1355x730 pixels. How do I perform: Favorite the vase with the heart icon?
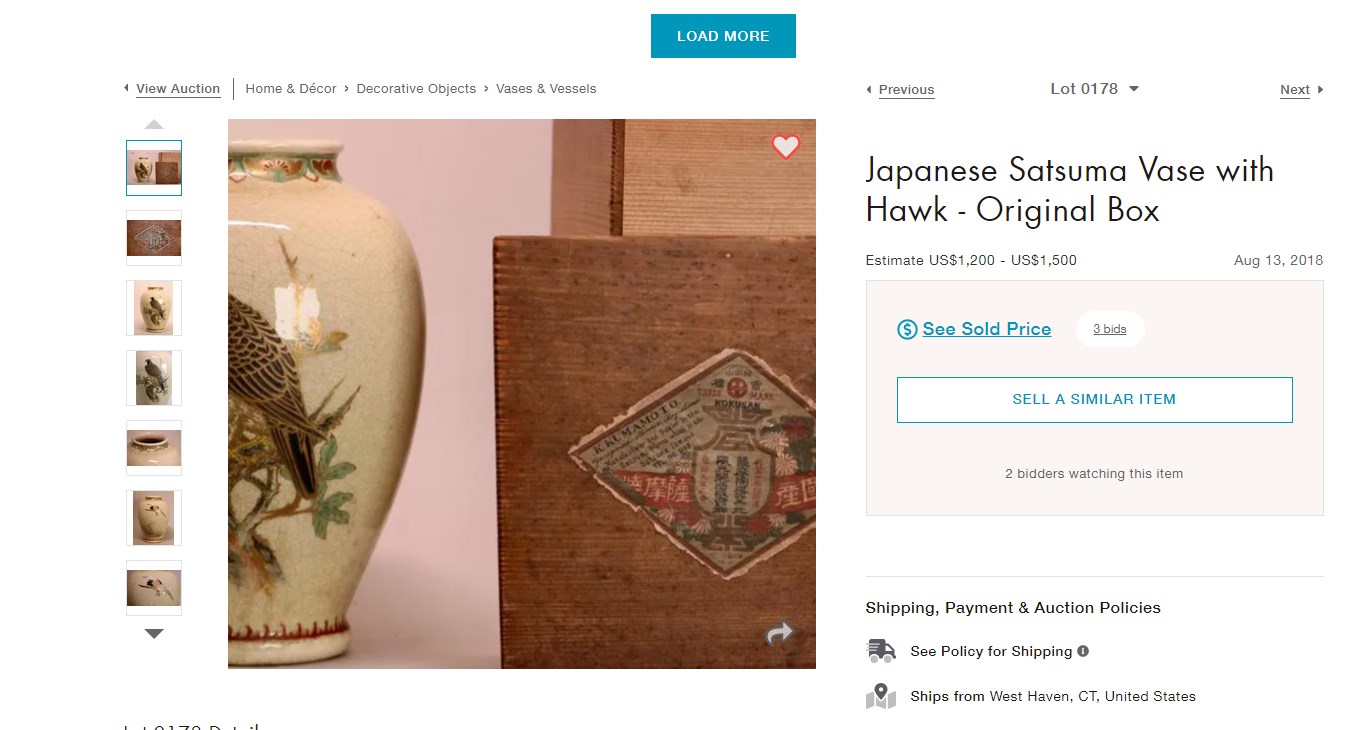(x=786, y=147)
